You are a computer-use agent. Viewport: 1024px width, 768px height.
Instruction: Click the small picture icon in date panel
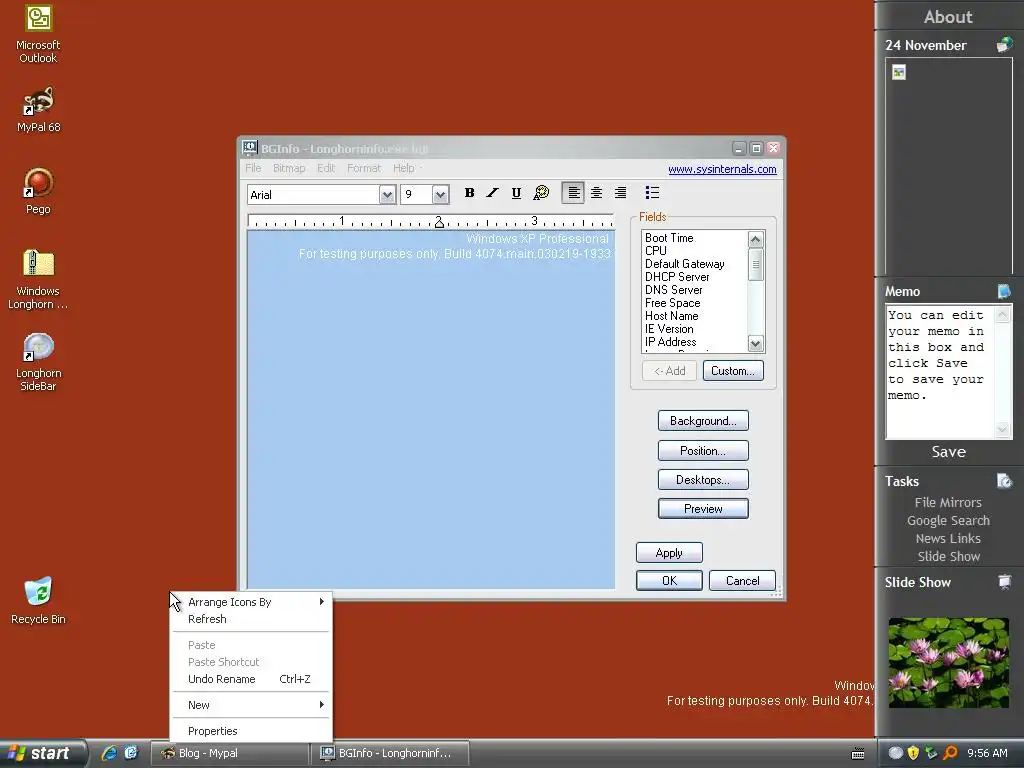(x=899, y=72)
